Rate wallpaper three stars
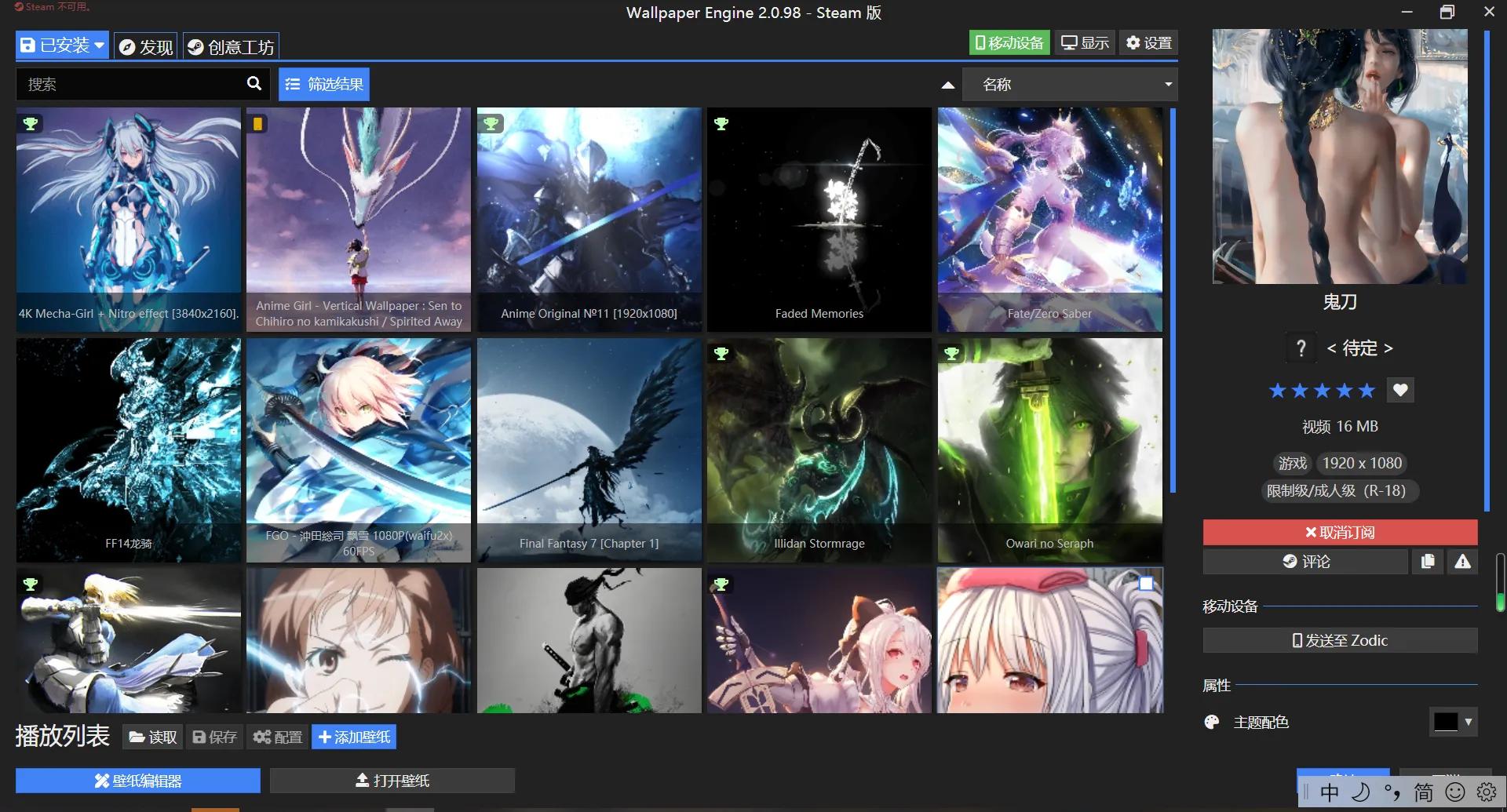This screenshot has width=1507, height=812. 1323,391
